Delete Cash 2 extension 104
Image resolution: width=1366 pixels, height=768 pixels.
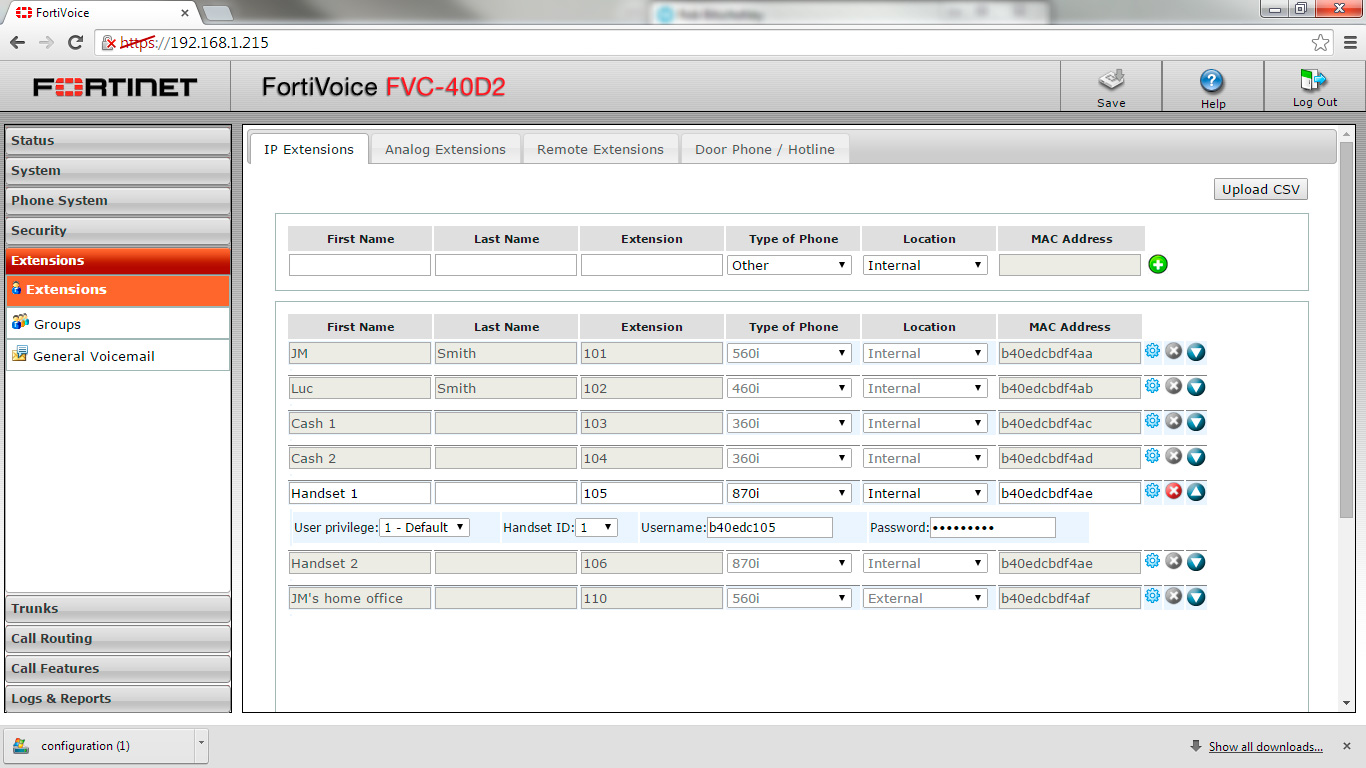point(1174,457)
